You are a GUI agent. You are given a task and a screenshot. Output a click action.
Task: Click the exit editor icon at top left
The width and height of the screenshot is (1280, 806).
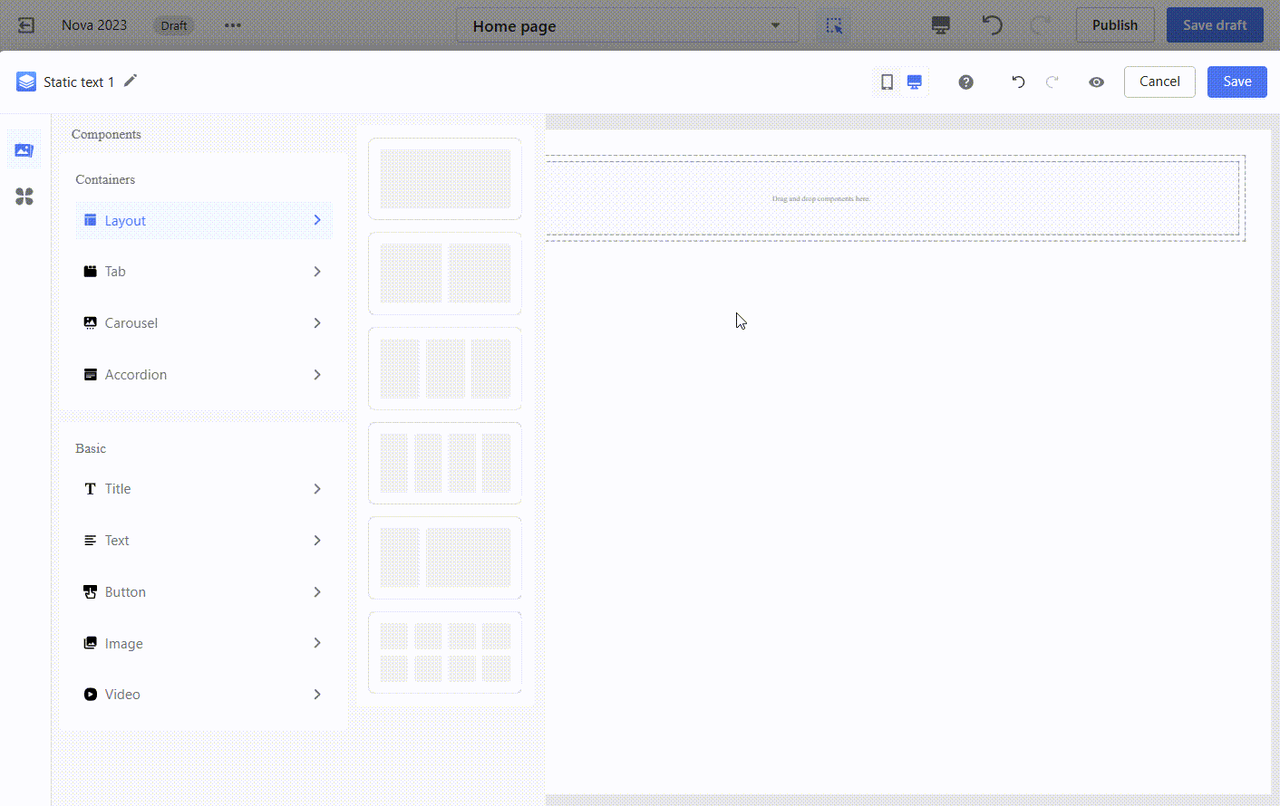(27, 25)
